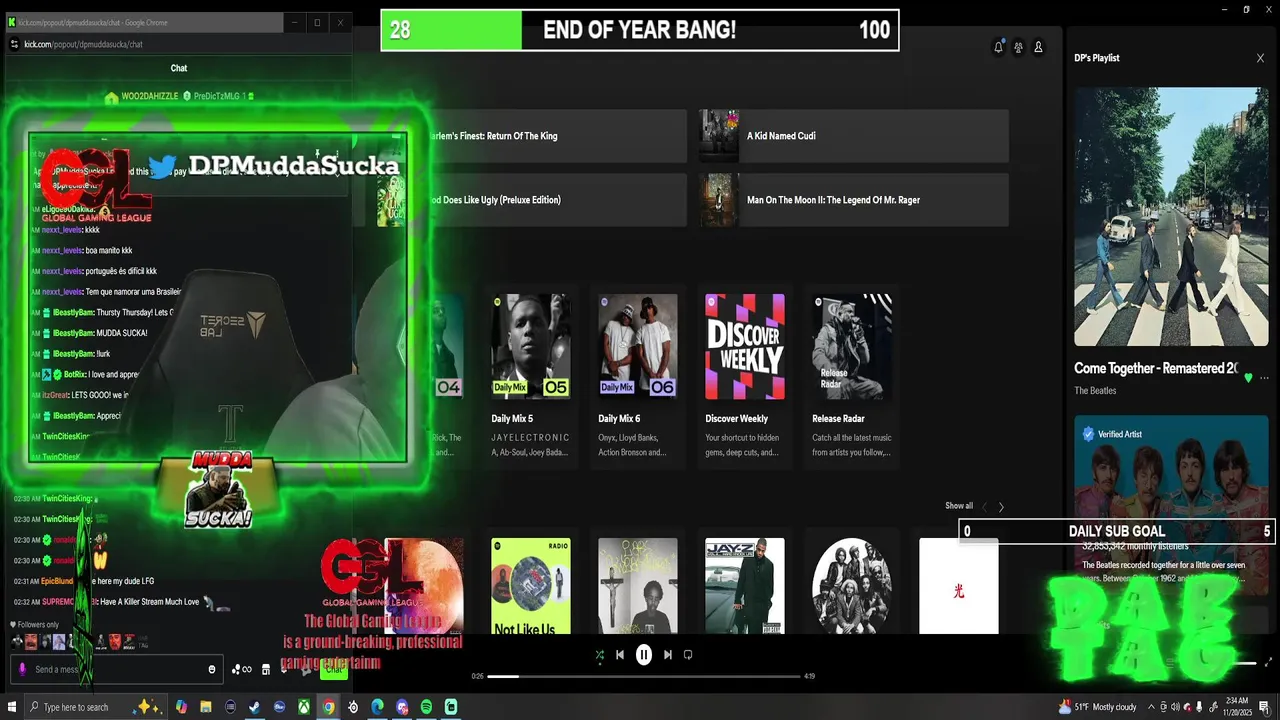The height and width of the screenshot is (720, 1280).
Task: Open Microsoft Copilot from taskbar
Action: tap(180, 707)
